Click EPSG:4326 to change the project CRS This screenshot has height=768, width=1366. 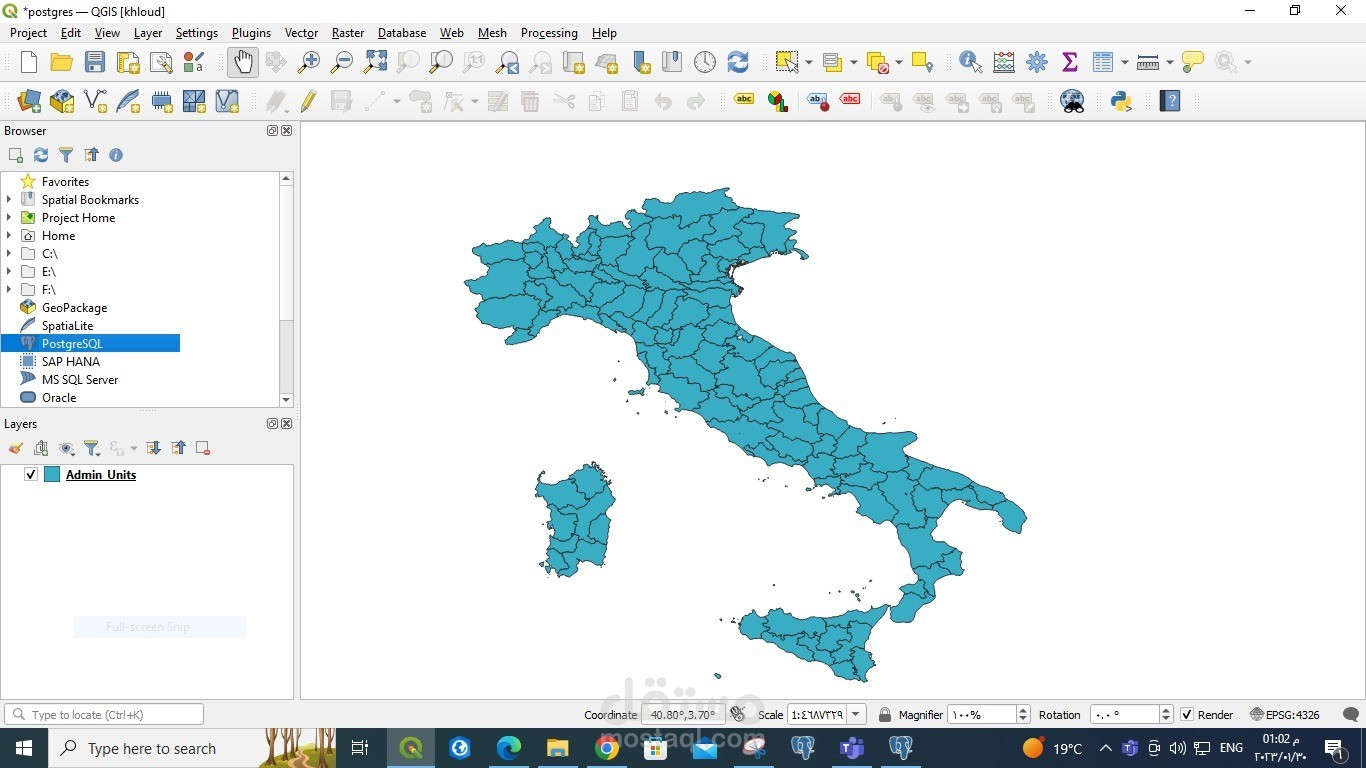click(x=1290, y=714)
